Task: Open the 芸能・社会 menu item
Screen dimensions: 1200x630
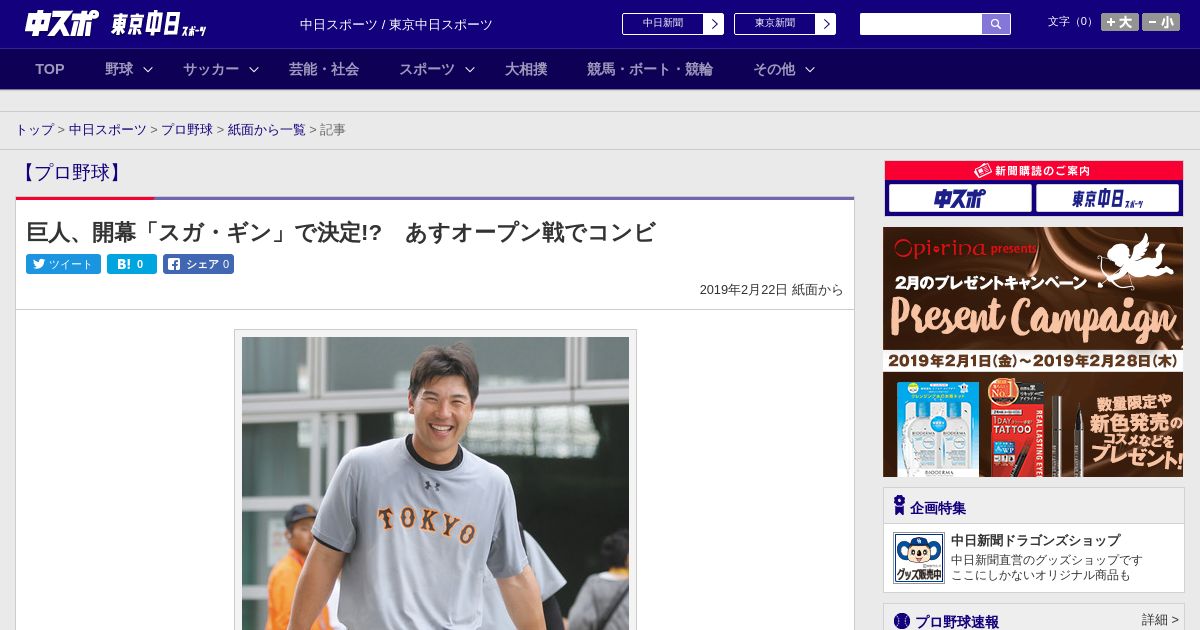Action: click(x=324, y=69)
